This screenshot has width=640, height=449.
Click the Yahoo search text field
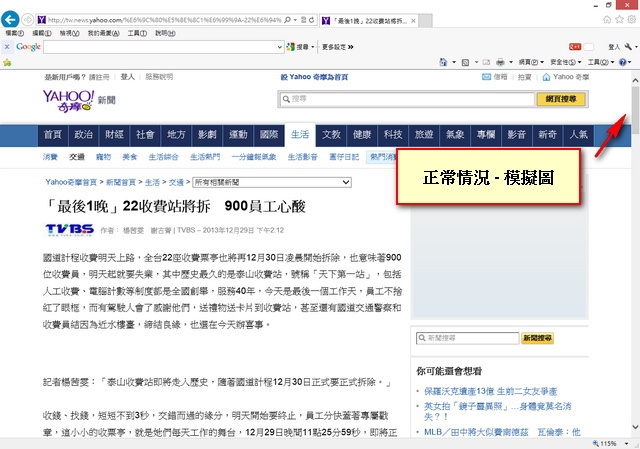[x=400, y=99]
